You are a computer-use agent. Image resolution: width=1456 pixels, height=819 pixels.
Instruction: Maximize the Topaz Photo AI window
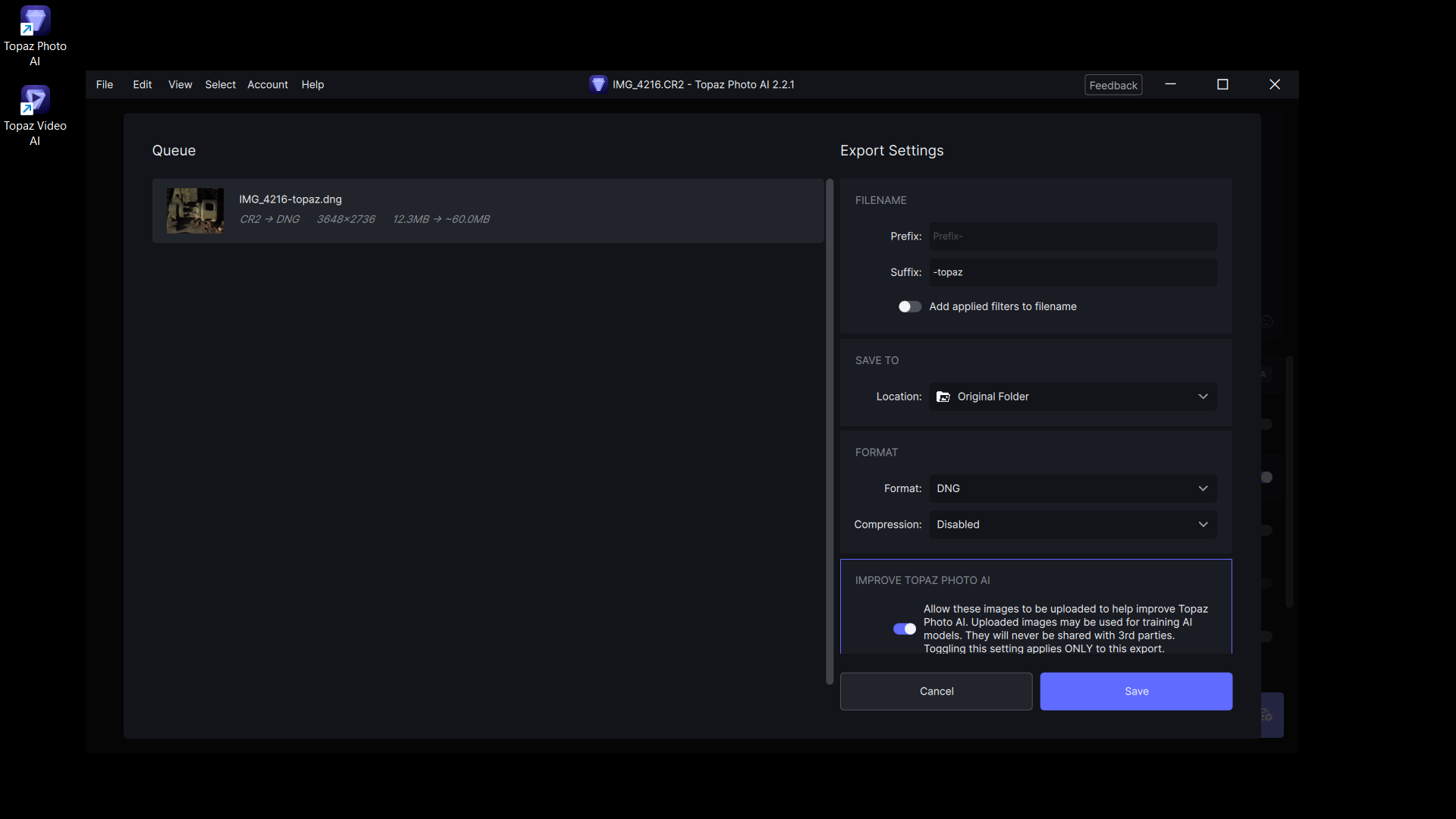[1222, 84]
